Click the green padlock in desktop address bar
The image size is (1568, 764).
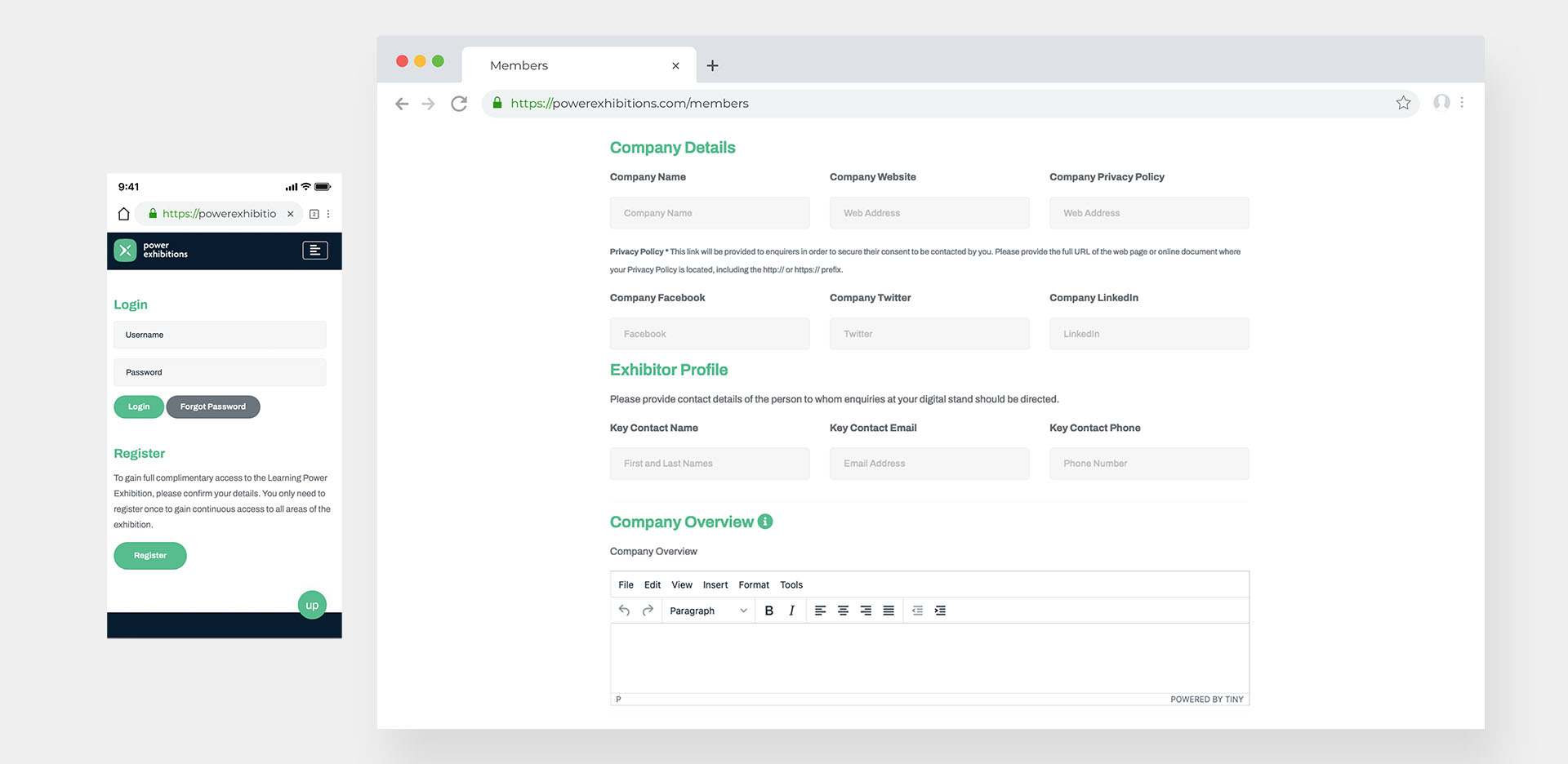pos(497,103)
